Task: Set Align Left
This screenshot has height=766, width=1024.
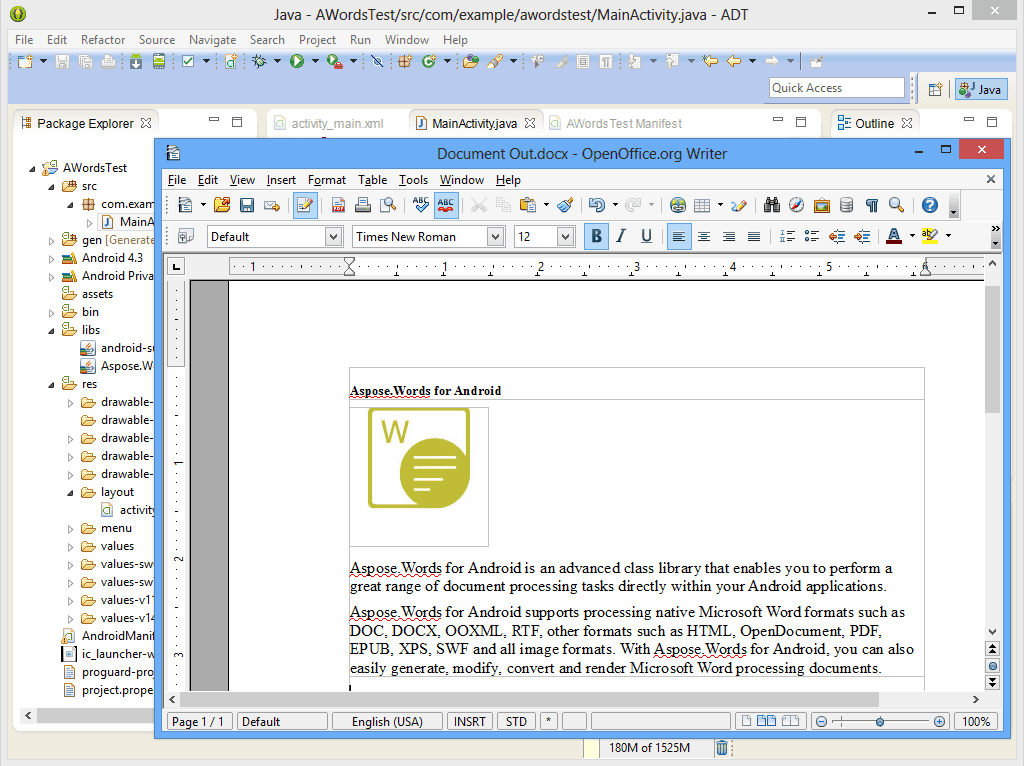Action: [679, 236]
